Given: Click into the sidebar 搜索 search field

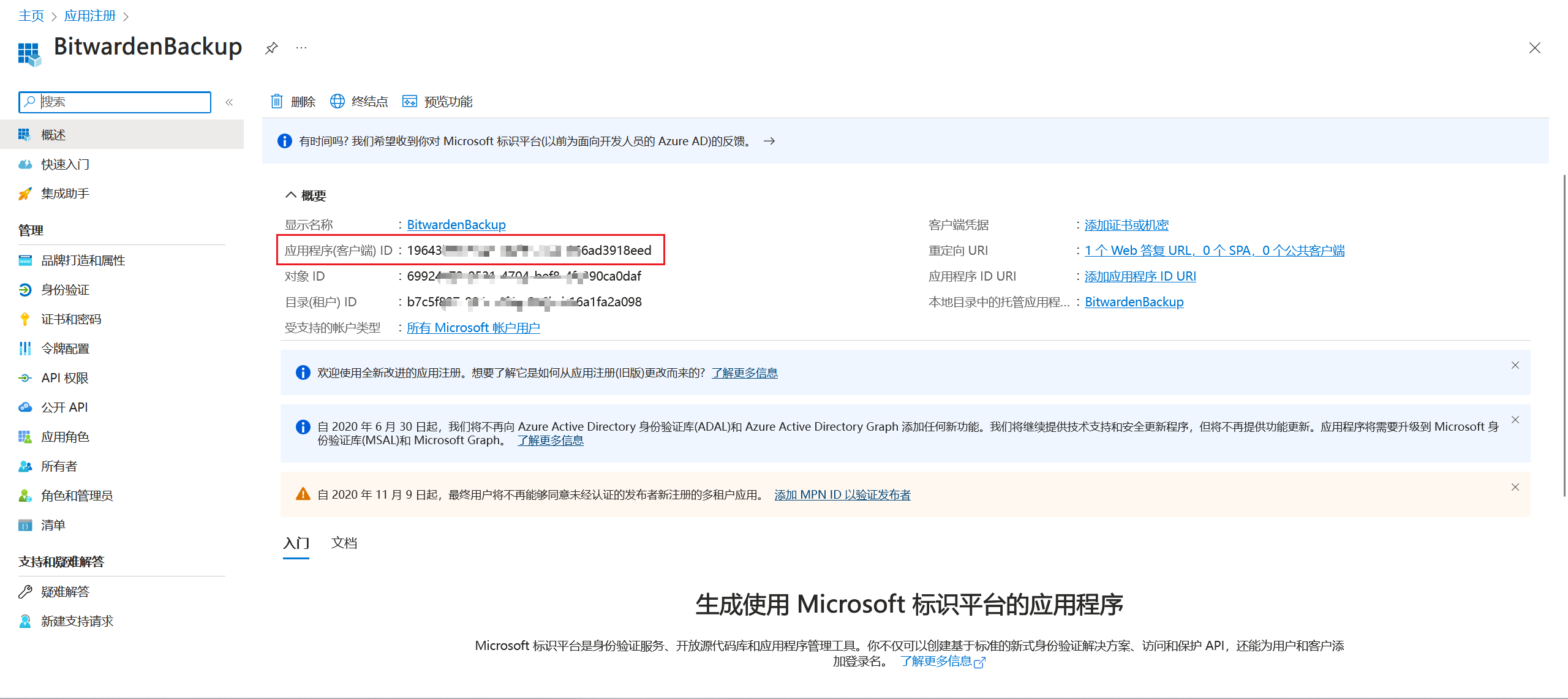Looking at the screenshot, I should [x=115, y=102].
